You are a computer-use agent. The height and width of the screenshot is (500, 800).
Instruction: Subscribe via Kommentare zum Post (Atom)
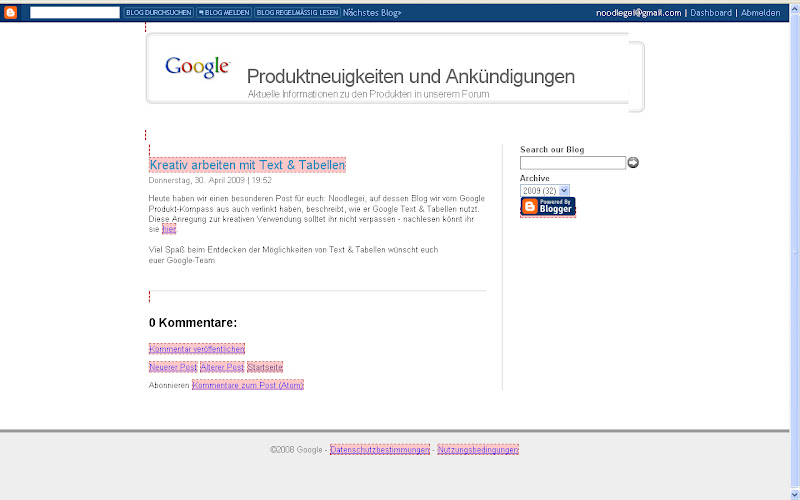click(248, 385)
